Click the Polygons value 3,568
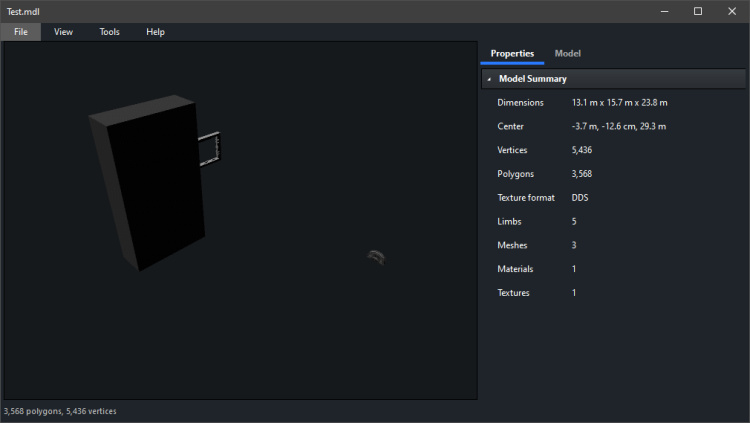 [581, 174]
